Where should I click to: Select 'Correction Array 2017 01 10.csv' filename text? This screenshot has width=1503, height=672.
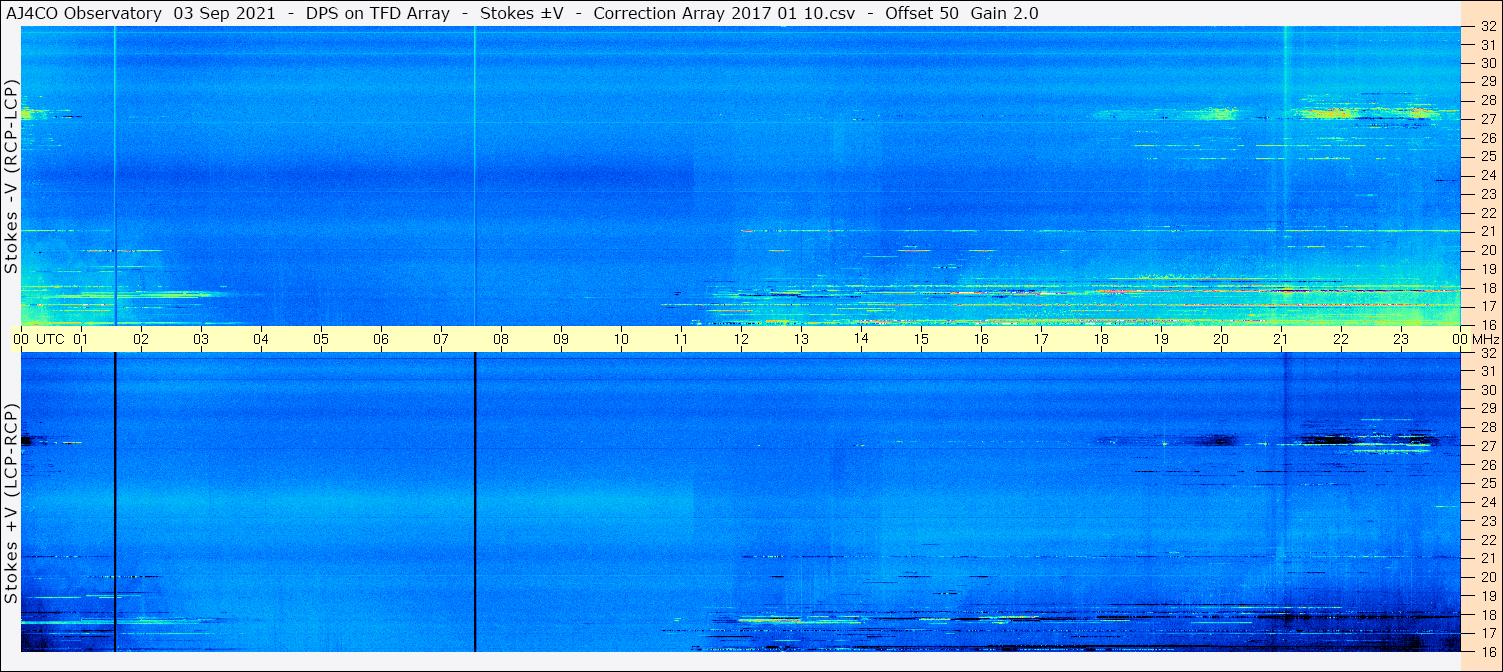723,14
